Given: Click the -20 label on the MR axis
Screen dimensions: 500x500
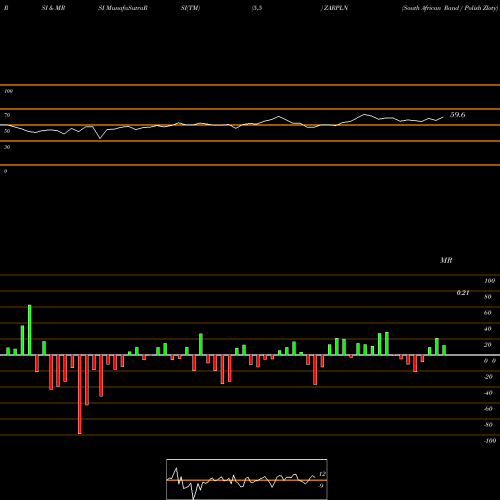Looking at the screenshot, I should [488, 377].
